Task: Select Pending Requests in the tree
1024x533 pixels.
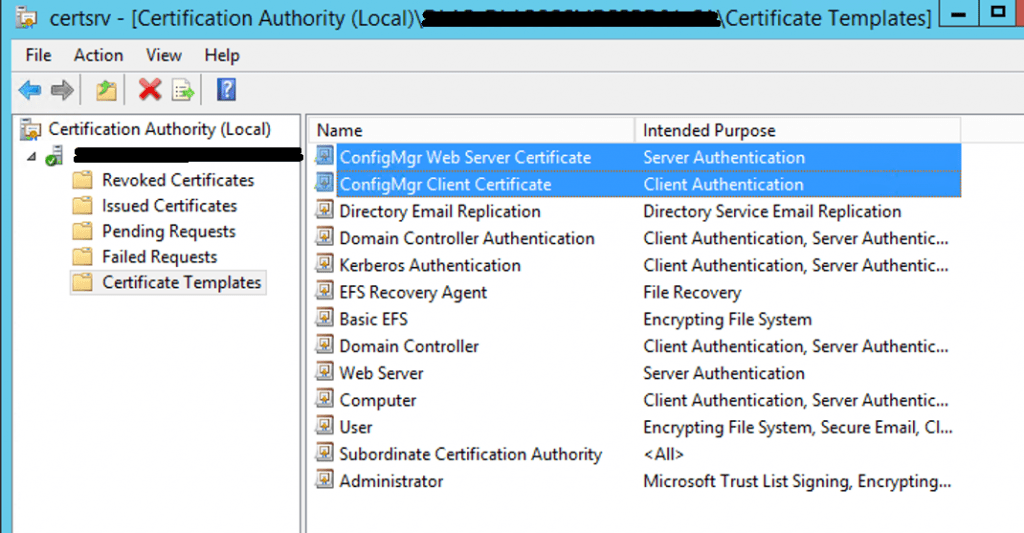Action: (x=168, y=231)
